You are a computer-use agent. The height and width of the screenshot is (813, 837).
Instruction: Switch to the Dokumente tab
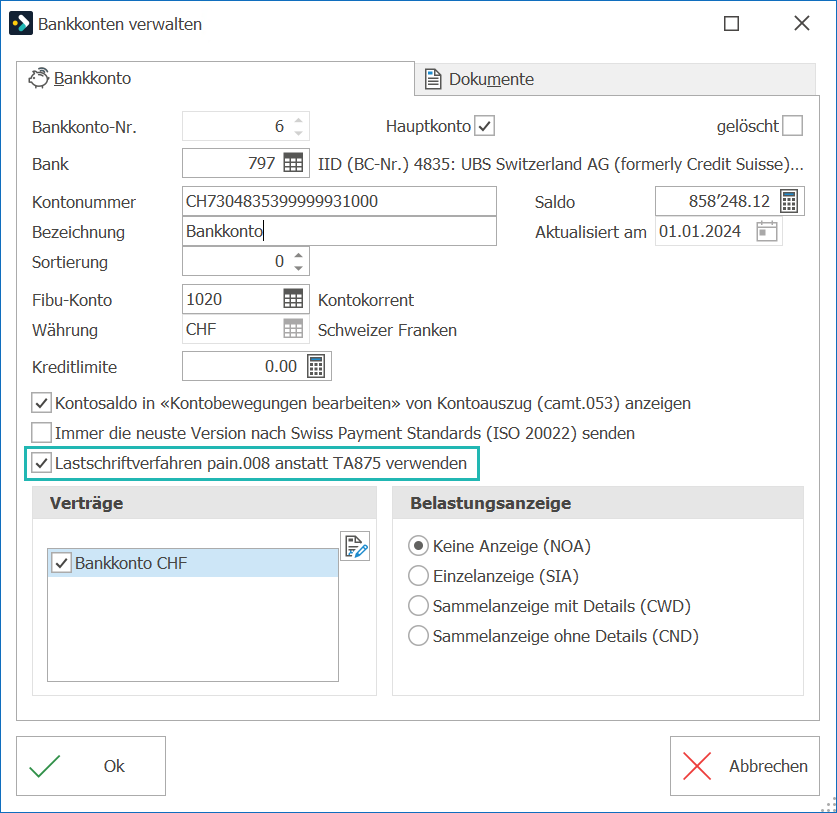coord(615,79)
